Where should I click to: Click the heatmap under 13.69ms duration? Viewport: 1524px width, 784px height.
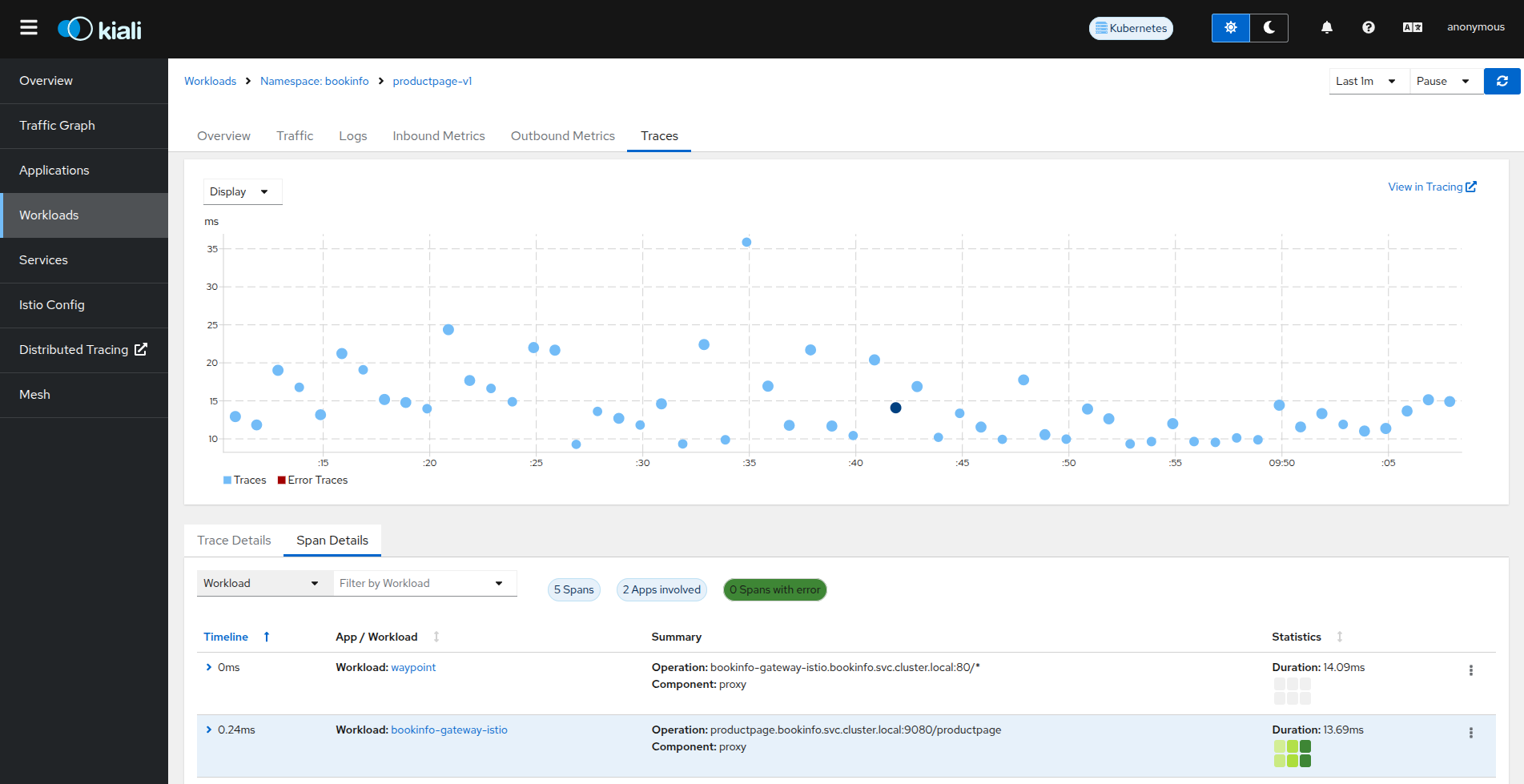[x=1292, y=754]
